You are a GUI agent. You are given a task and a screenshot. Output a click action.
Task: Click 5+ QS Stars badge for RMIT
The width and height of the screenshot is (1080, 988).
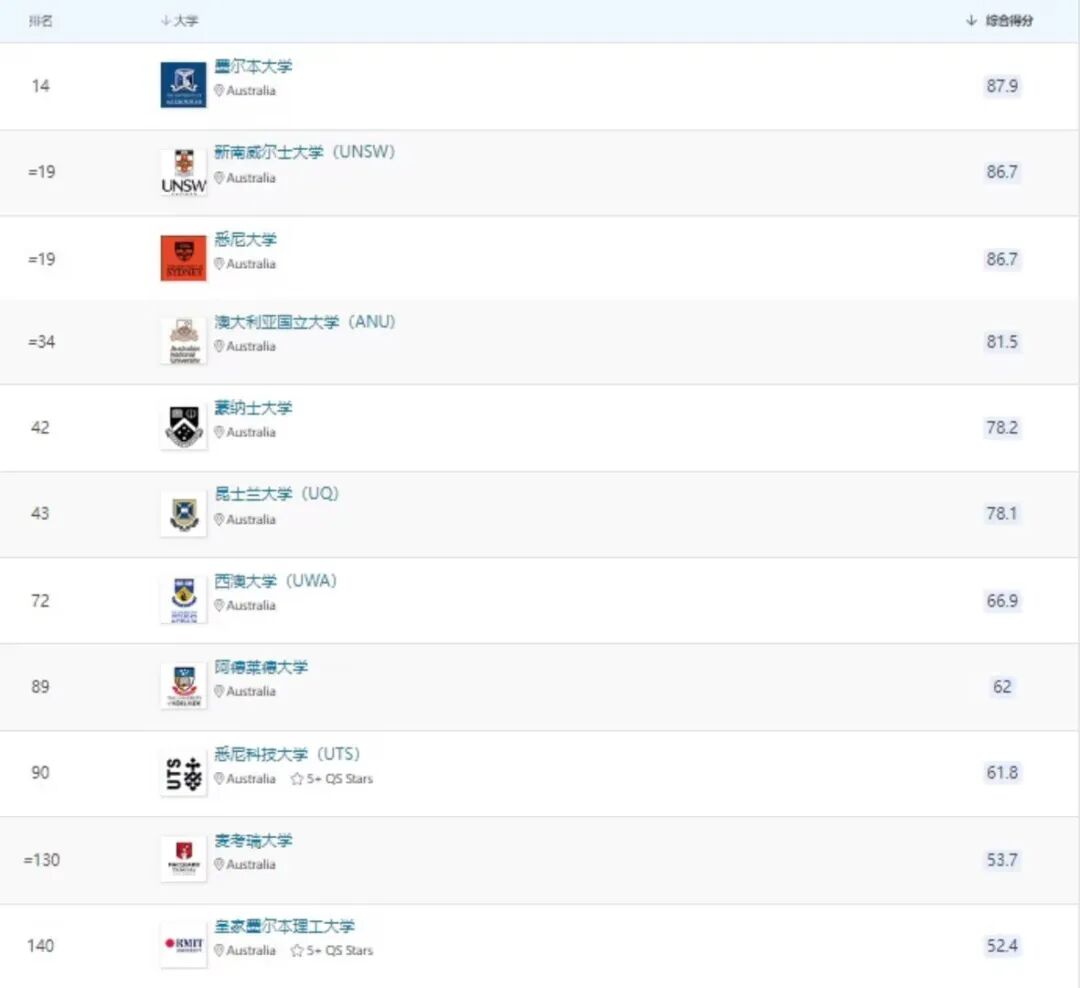332,951
